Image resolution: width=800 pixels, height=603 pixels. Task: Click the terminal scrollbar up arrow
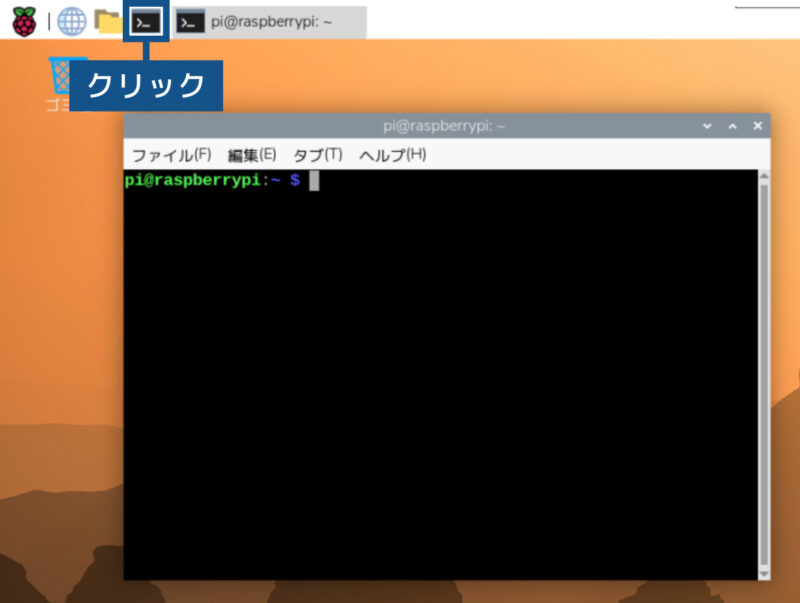(x=764, y=177)
